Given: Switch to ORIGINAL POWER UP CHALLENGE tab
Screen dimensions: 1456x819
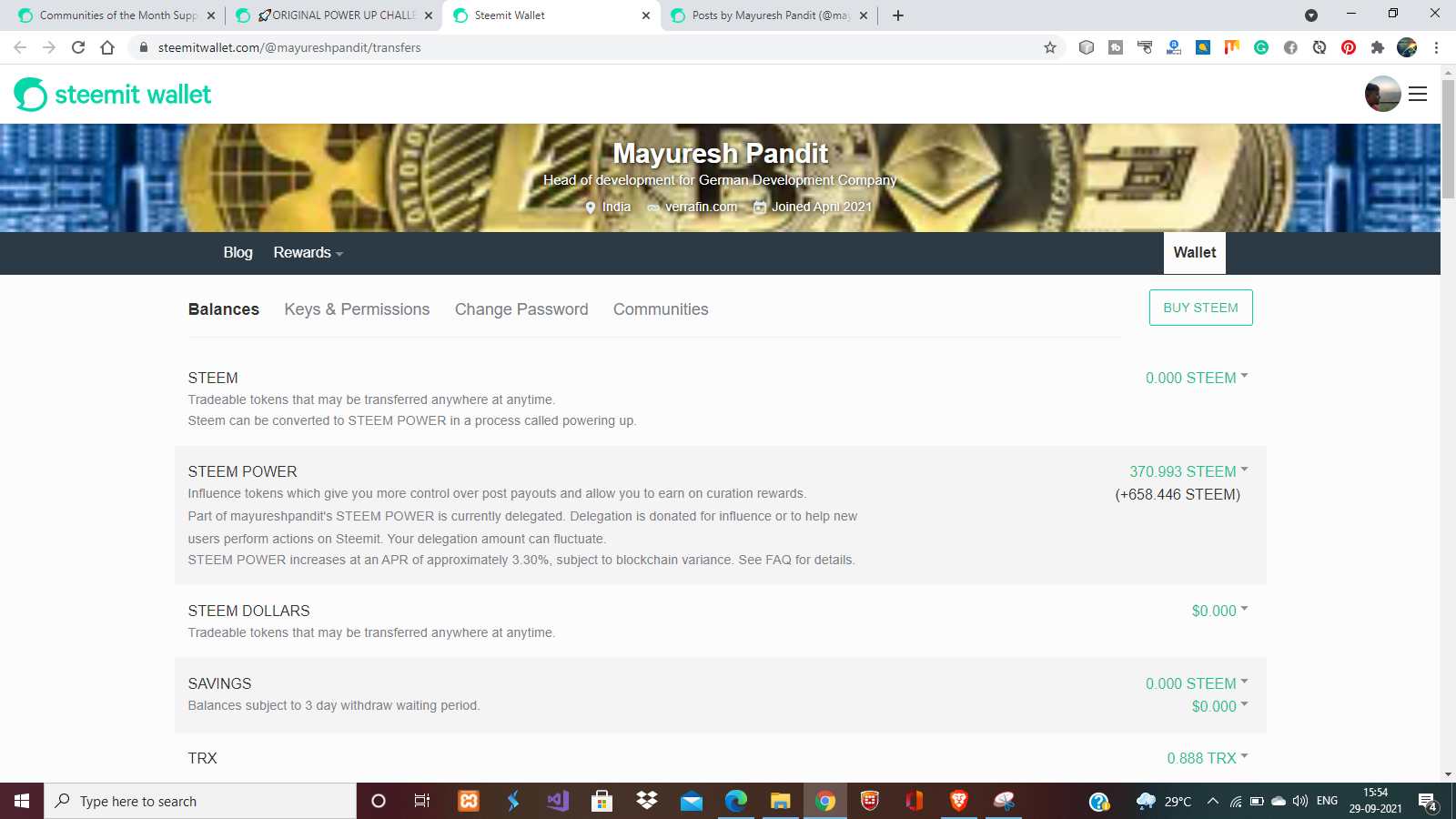Looking at the screenshot, I should coord(335,15).
